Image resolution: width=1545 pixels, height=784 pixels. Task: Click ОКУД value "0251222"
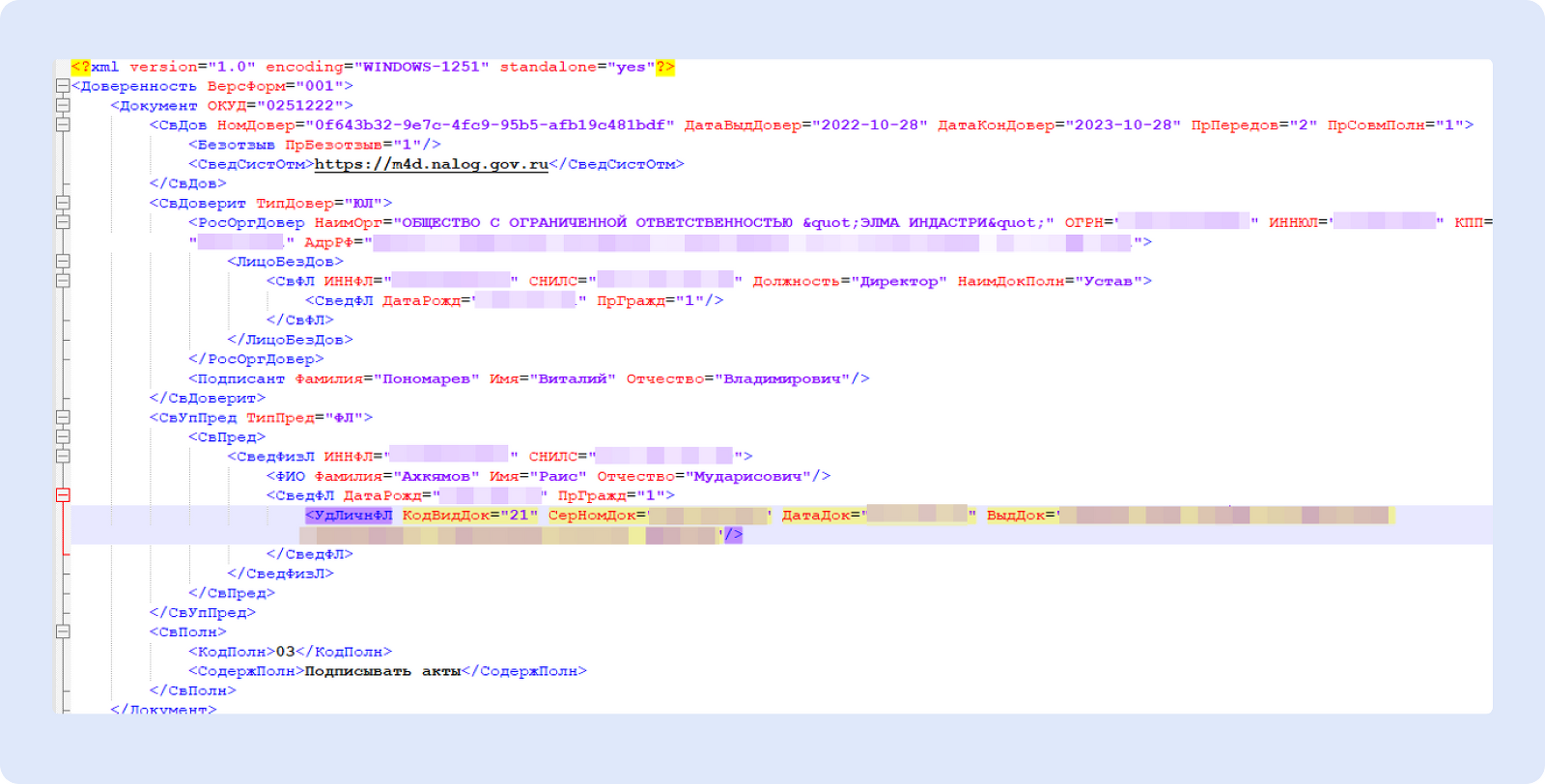tap(300, 105)
